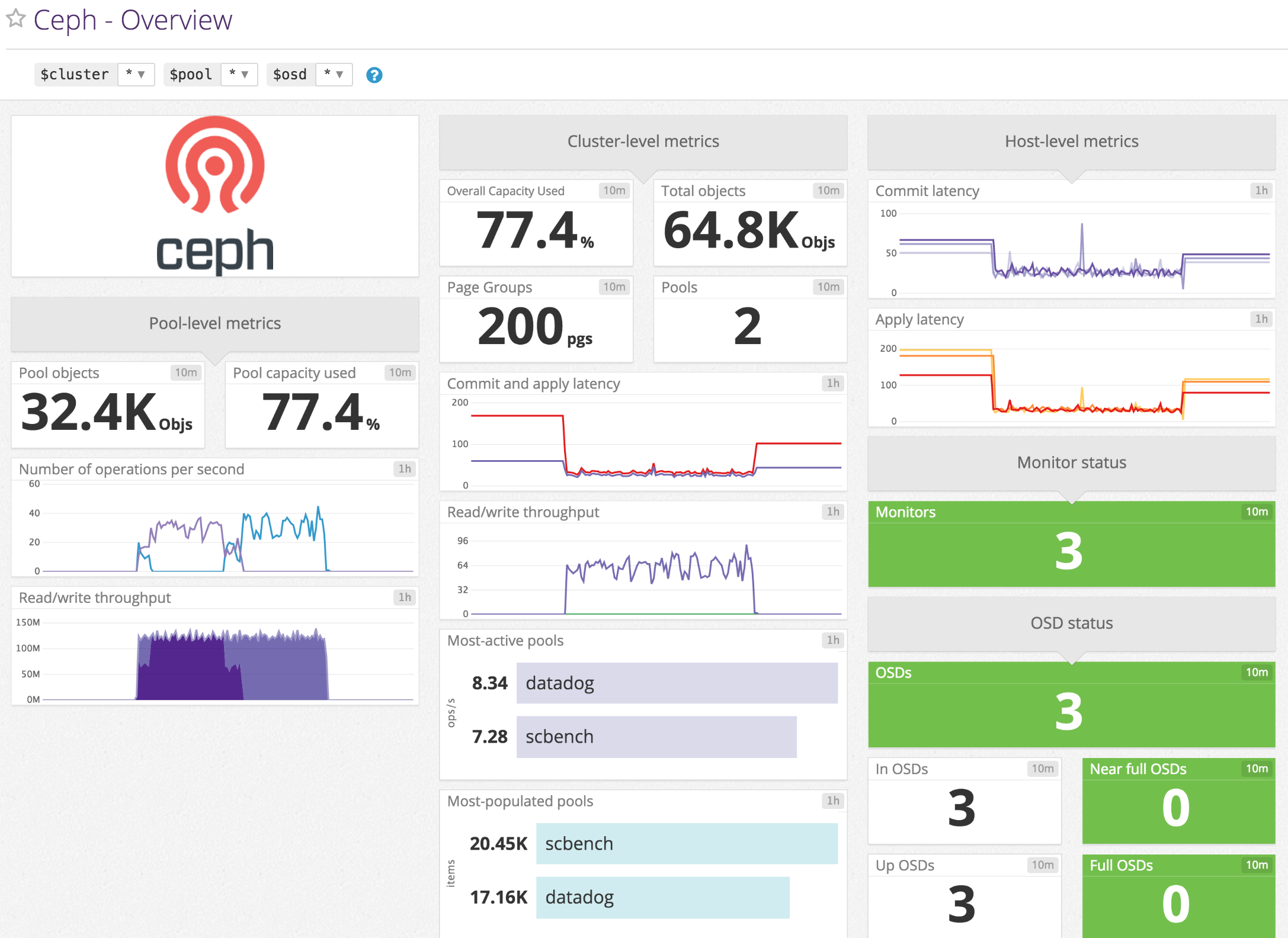Click the Monitor status section header

1071,462
